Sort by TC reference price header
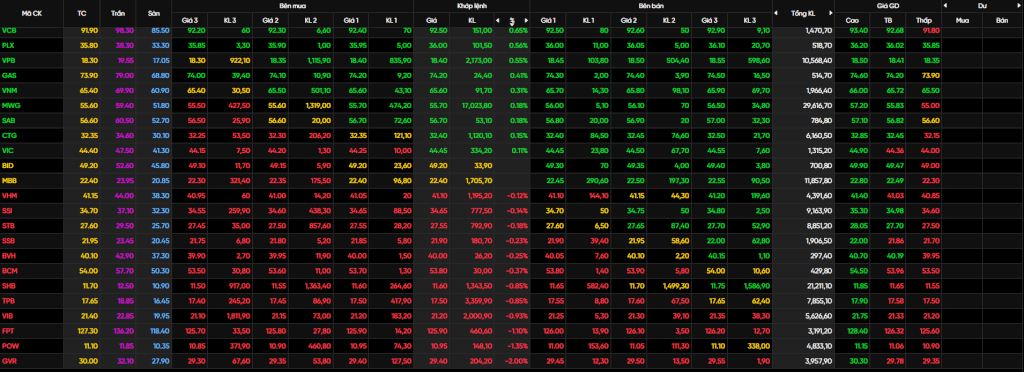1024x372 pixels. coord(82,12)
